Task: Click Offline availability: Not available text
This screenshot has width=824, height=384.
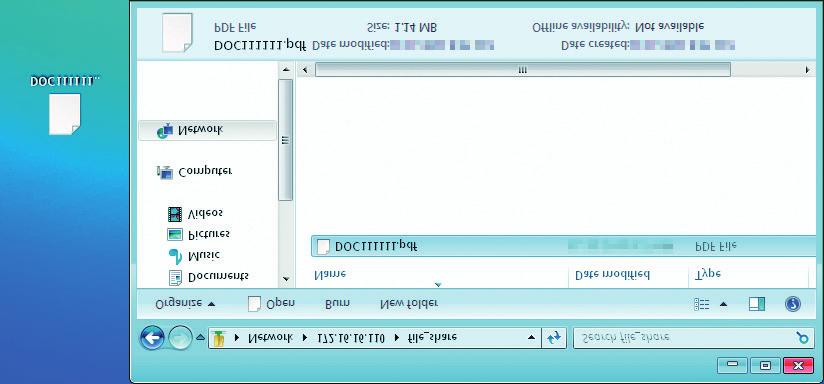Action: pyautogui.click(x=618, y=27)
